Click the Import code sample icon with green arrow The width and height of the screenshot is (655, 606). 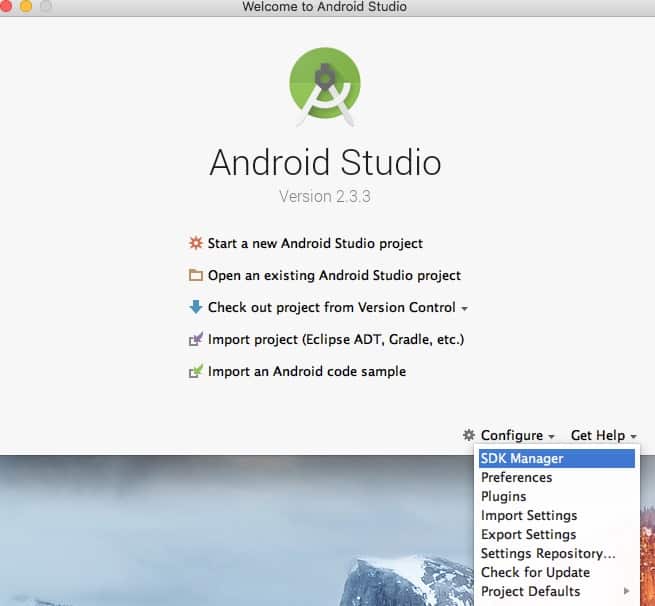tap(195, 371)
